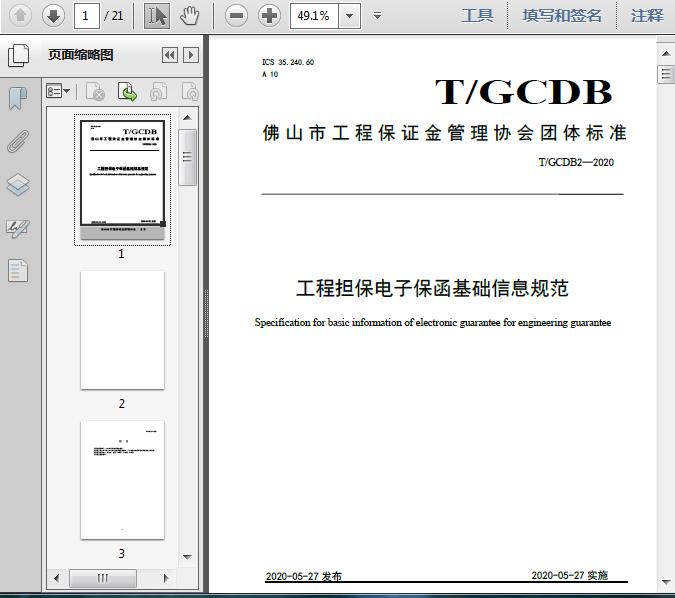Expand the toolbar overflow options arrow
Viewport: 675px width, 598px height.
(x=377, y=16)
